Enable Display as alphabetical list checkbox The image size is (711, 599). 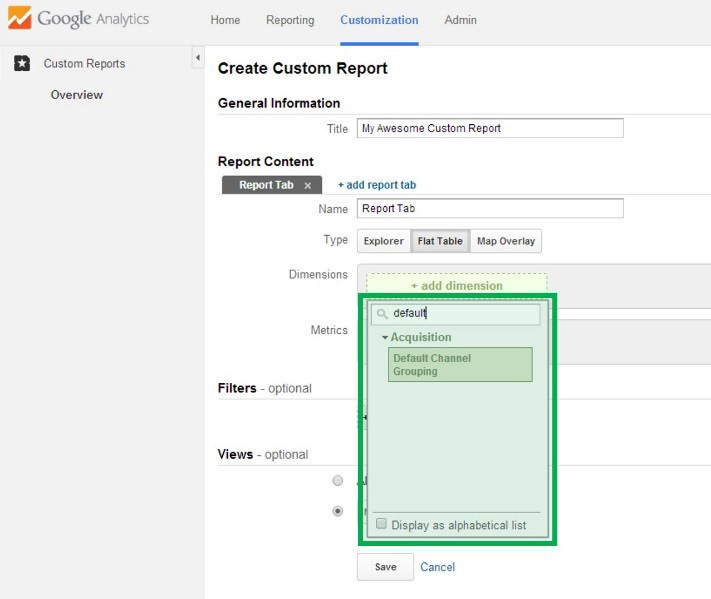pyautogui.click(x=381, y=524)
